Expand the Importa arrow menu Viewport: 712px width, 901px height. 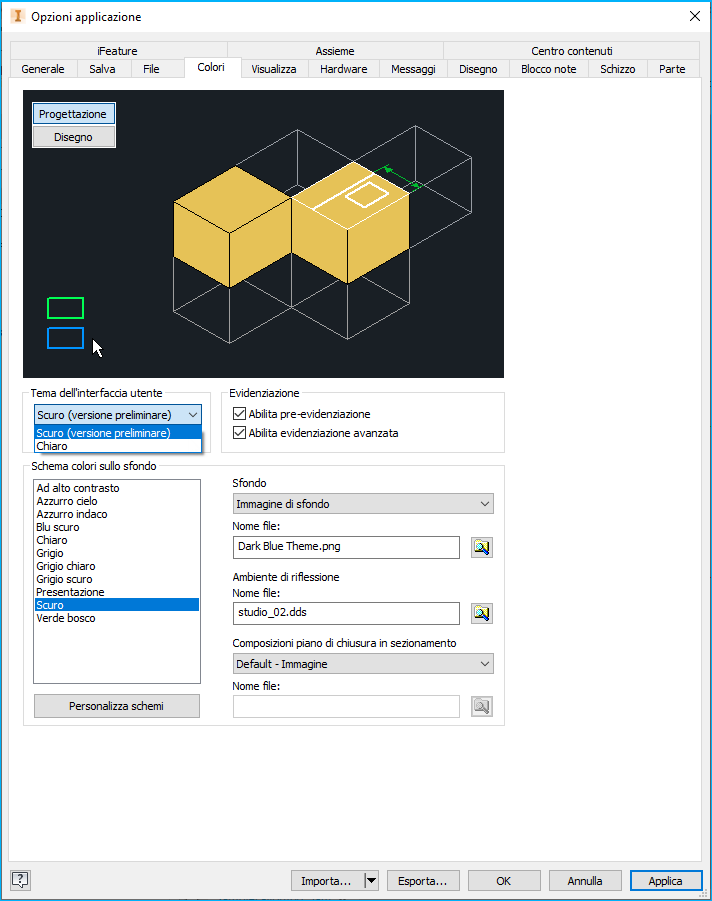coord(372,880)
